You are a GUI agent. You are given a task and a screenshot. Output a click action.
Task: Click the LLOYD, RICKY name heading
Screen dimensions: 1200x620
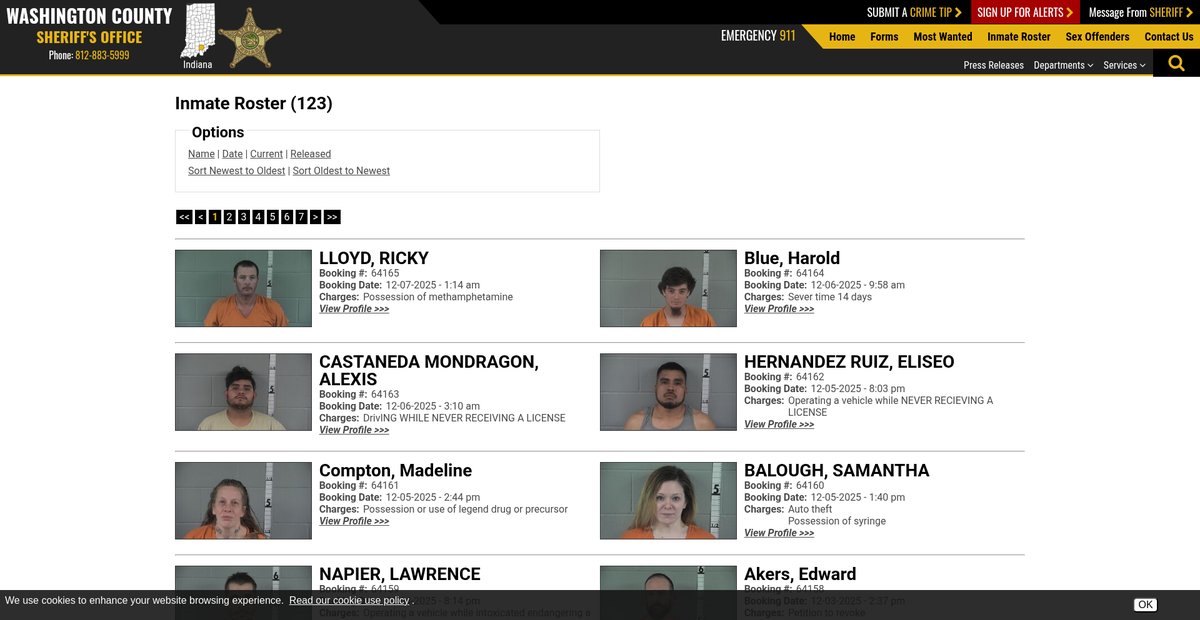374,258
